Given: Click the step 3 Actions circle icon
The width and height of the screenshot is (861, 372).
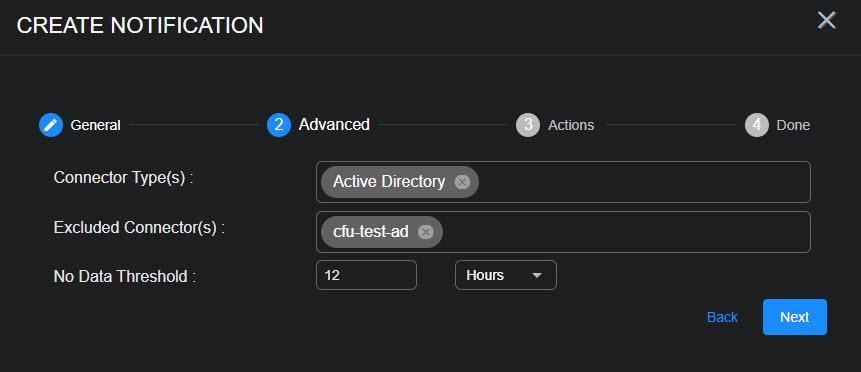Looking at the screenshot, I should pos(528,125).
